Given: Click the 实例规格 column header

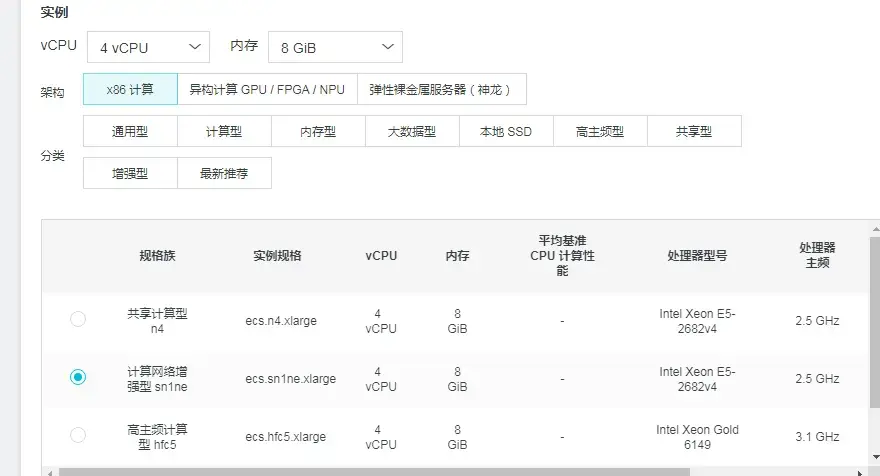Looking at the screenshot, I should click(277, 256).
